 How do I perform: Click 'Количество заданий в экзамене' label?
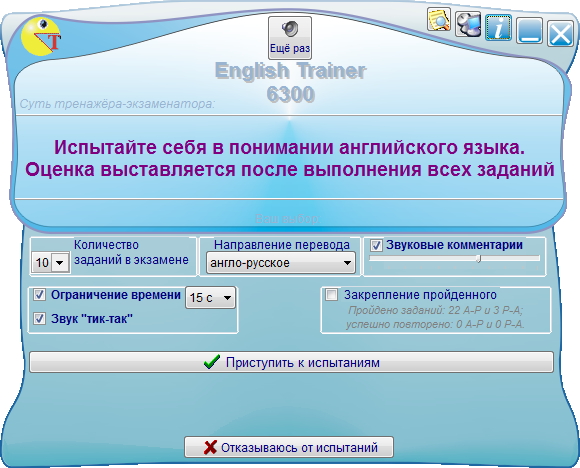pos(131,252)
